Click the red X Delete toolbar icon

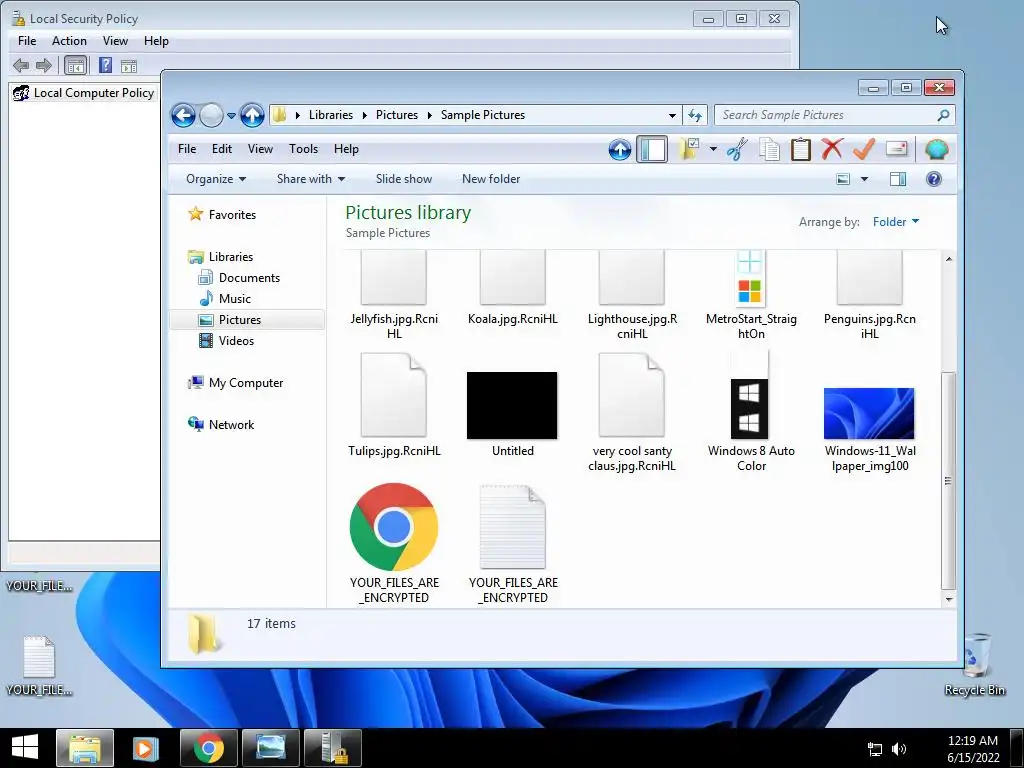point(832,149)
